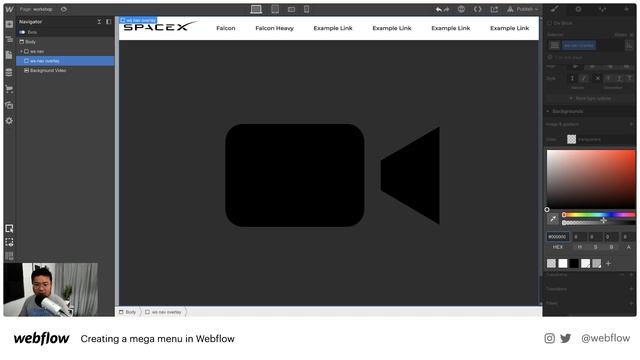The image size is (640, 360).
Task: Open the Ecommerce cart panel
Action: [x=9, y=89]
